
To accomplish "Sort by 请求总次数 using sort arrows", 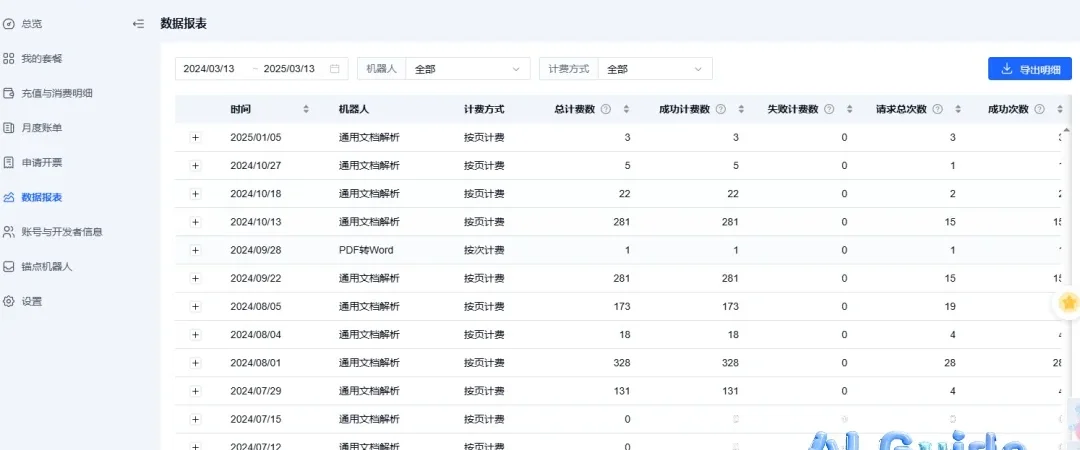I will click(958, 109).
